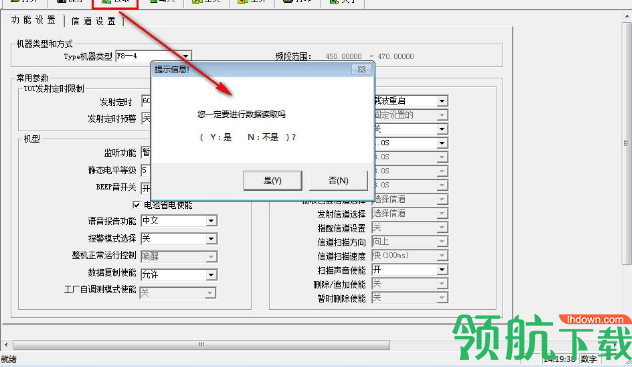This screenshot has width=632, height=367.
Task: Expand the Type机器类型 dropdown
Action: click(x=186, y=56)
